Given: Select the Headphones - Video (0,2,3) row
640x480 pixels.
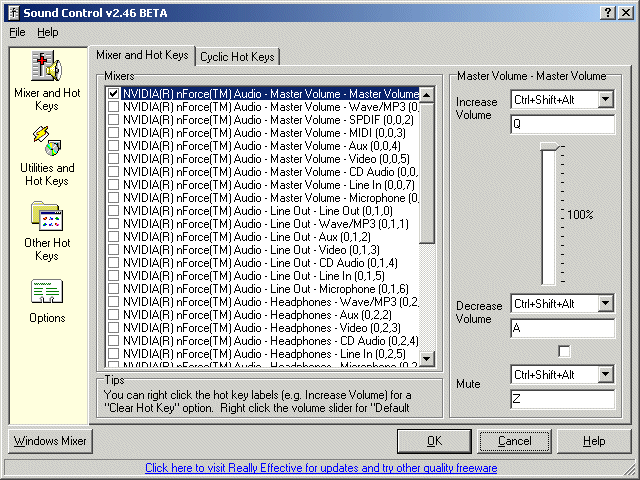Looking at the screenshot, I should tap(263, 328).
